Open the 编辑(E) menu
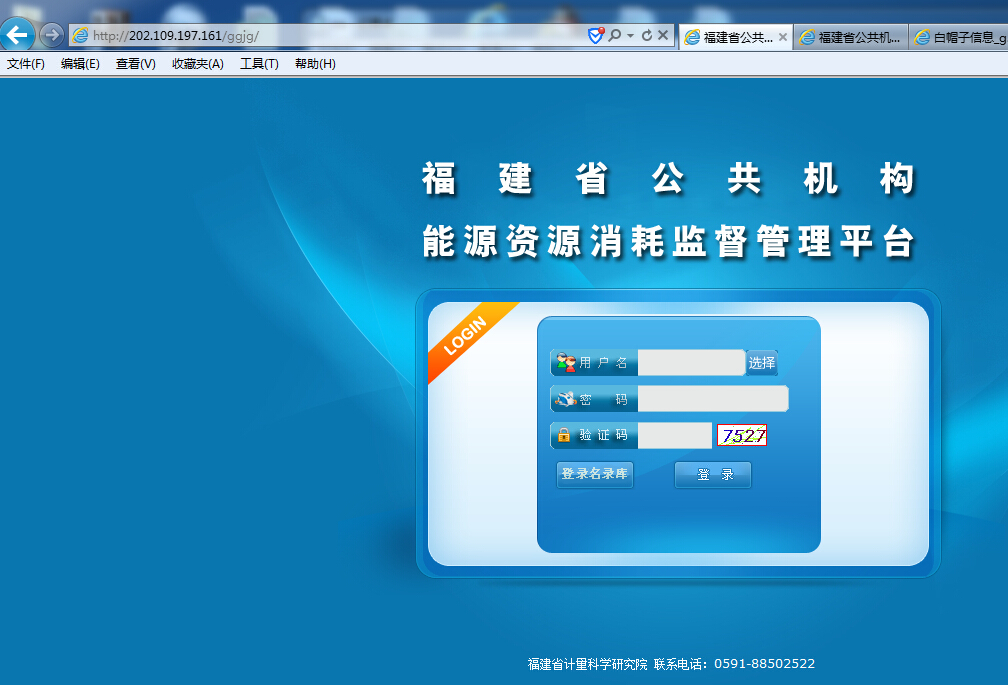This screenshot has width=1008, height=685. 80,64
